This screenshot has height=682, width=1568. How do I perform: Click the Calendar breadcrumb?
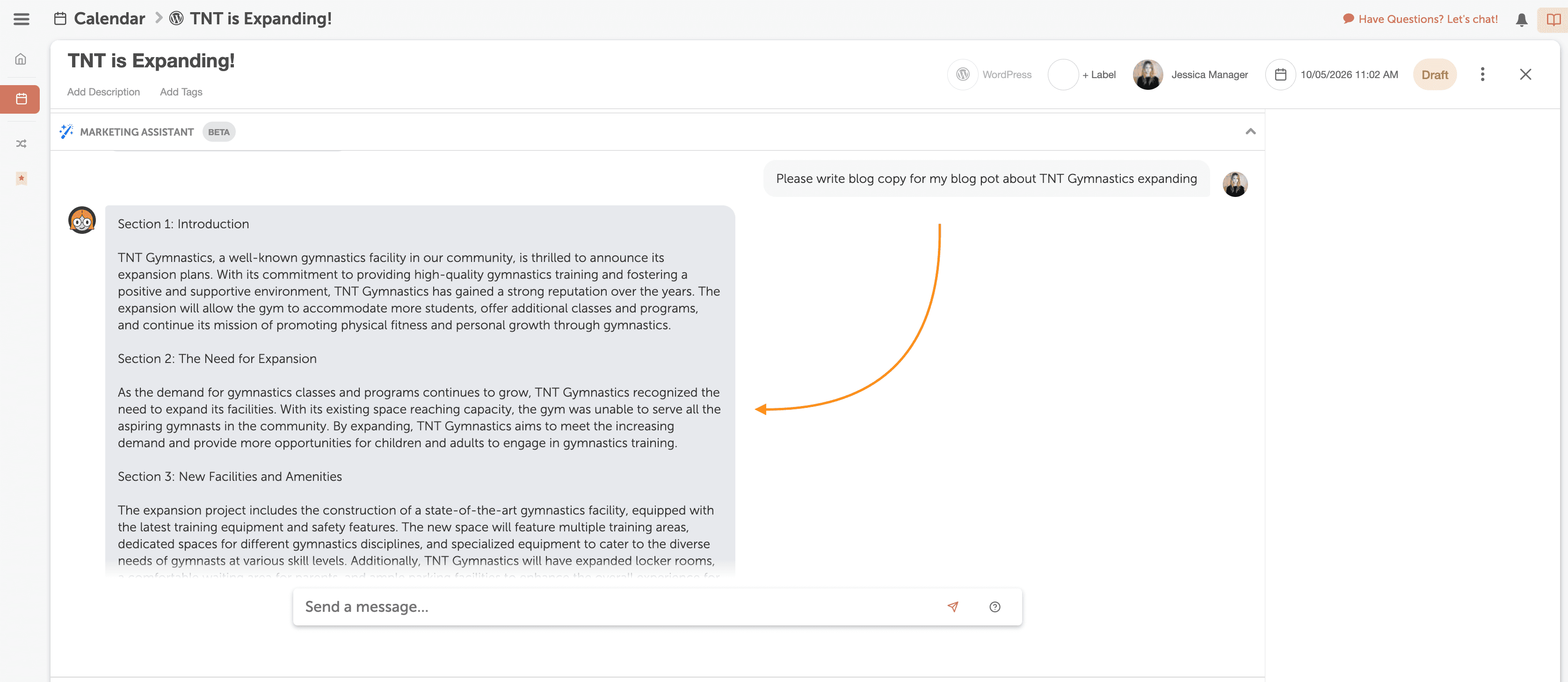pyautogui.click(x=109, y=19)
